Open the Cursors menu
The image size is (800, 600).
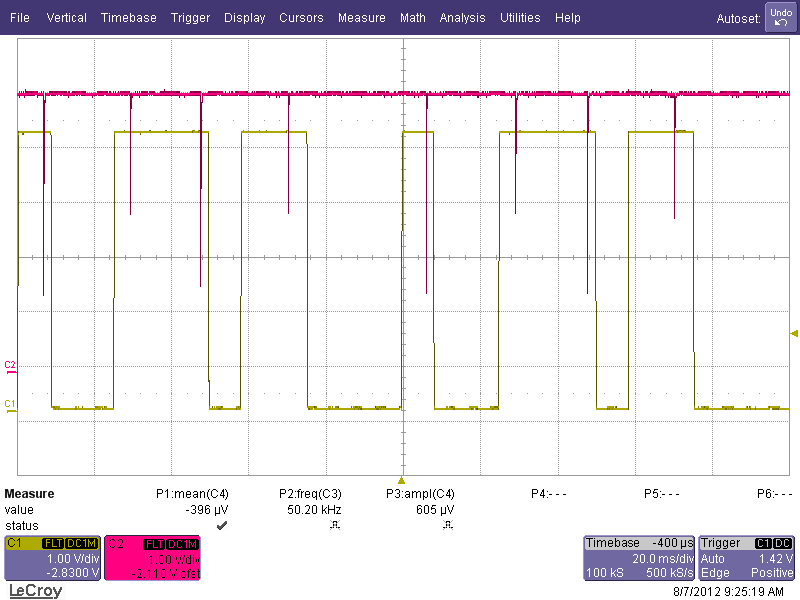(301, 18)
